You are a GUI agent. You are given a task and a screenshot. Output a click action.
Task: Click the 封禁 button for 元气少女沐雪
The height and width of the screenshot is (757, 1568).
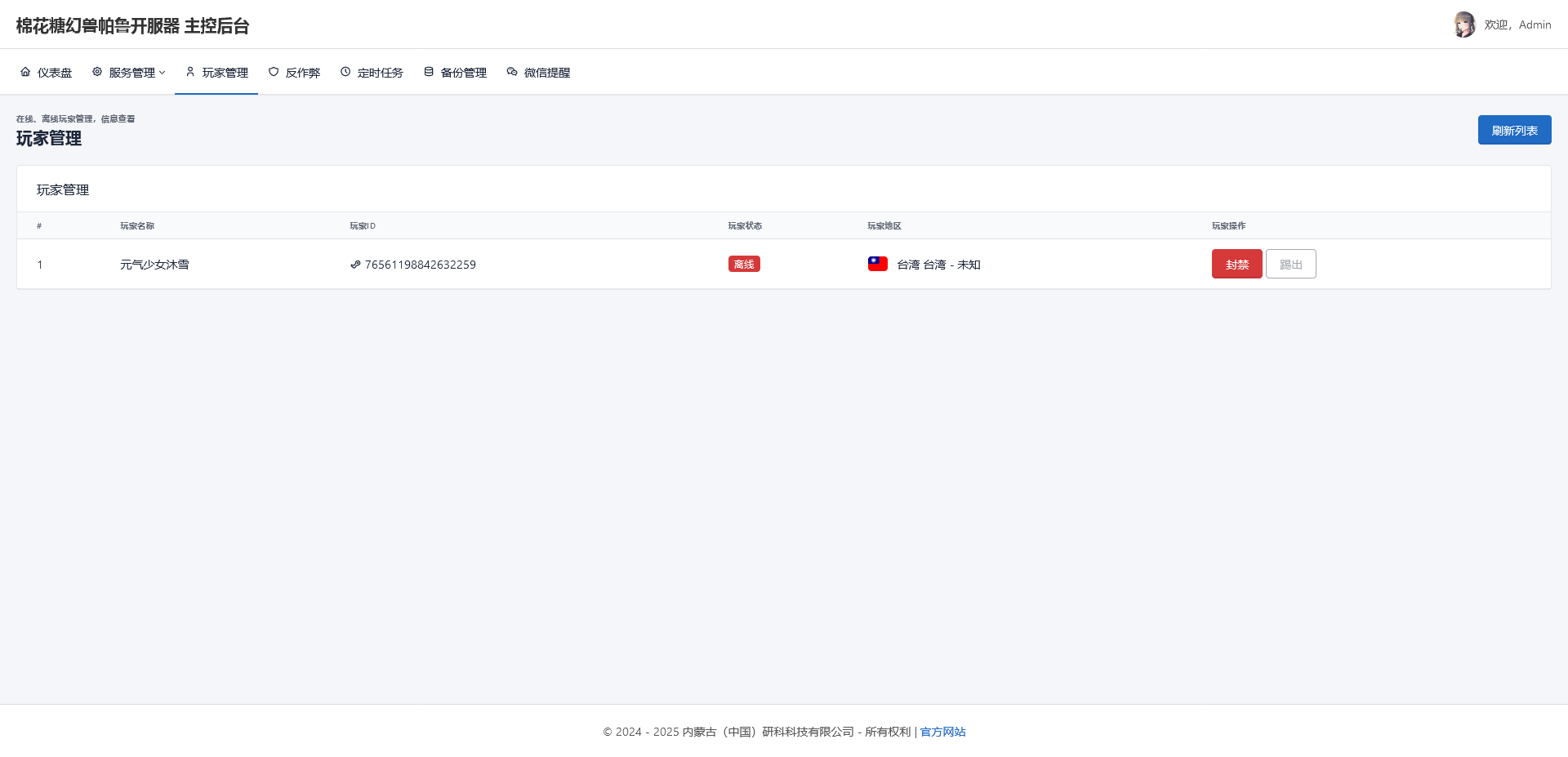1236,264
